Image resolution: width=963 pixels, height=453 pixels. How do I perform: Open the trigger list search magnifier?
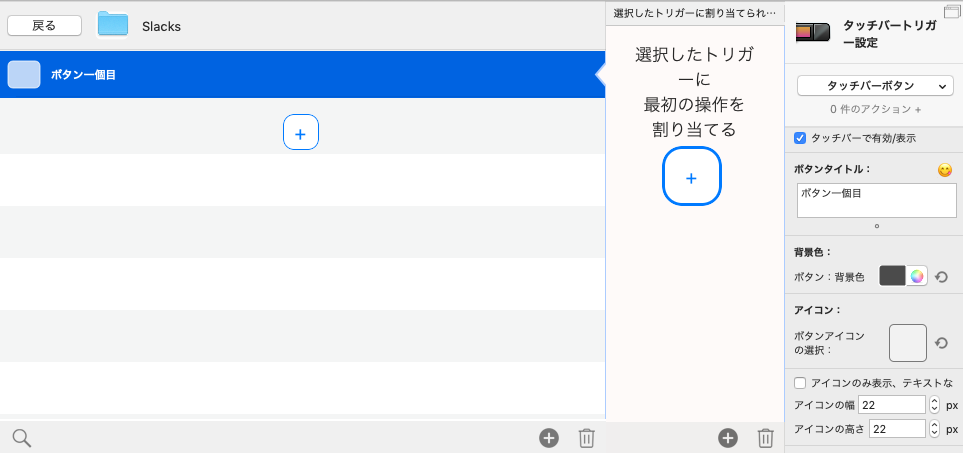21,438
